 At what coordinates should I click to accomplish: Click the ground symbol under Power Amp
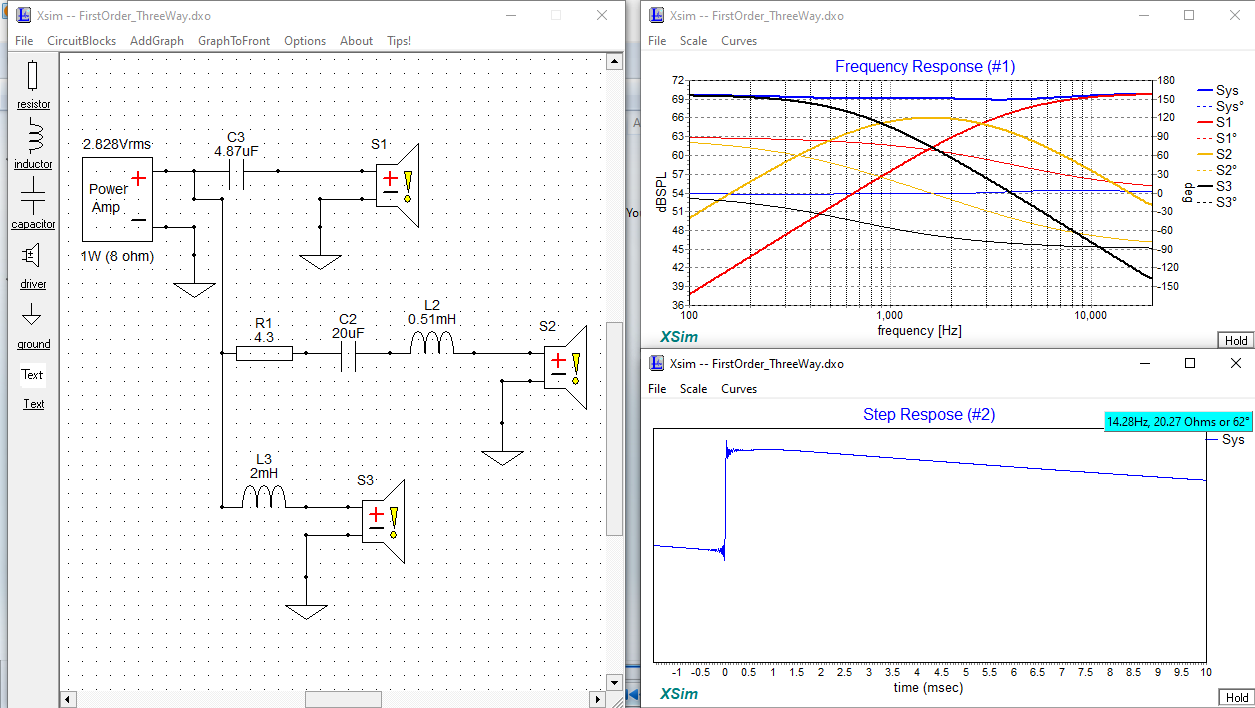pos(194,290)
